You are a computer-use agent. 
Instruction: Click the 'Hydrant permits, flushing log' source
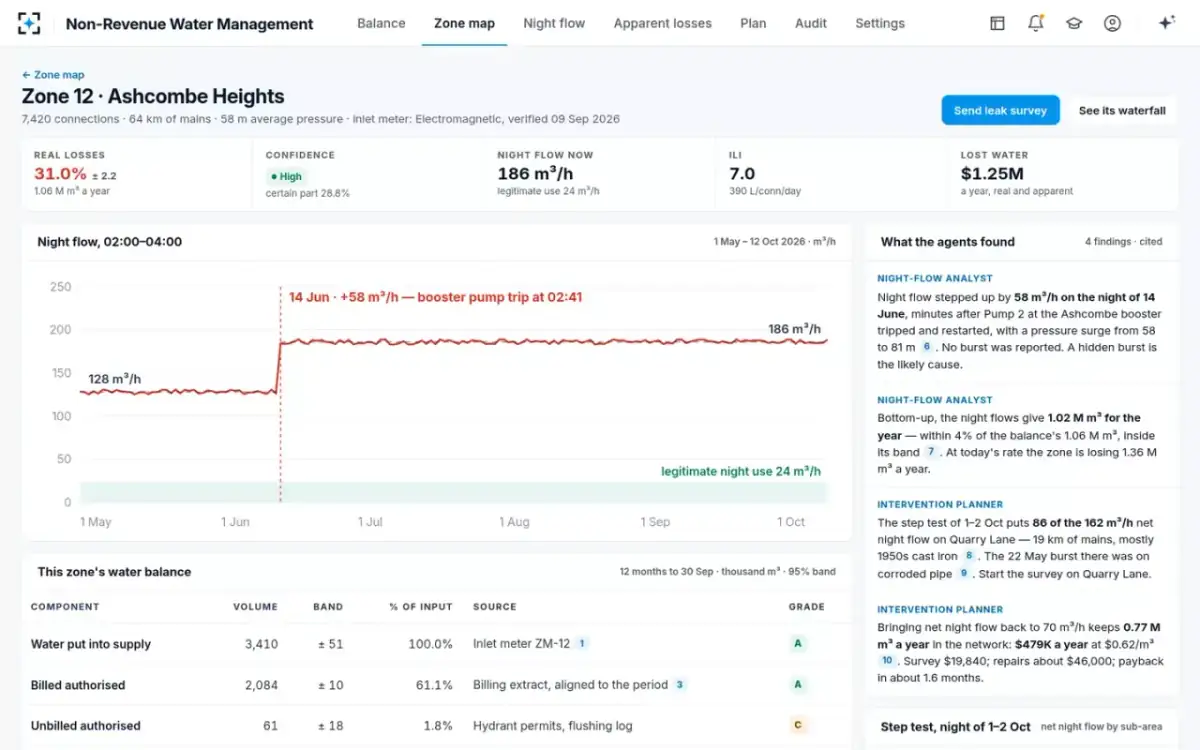[x=553, y=726]
